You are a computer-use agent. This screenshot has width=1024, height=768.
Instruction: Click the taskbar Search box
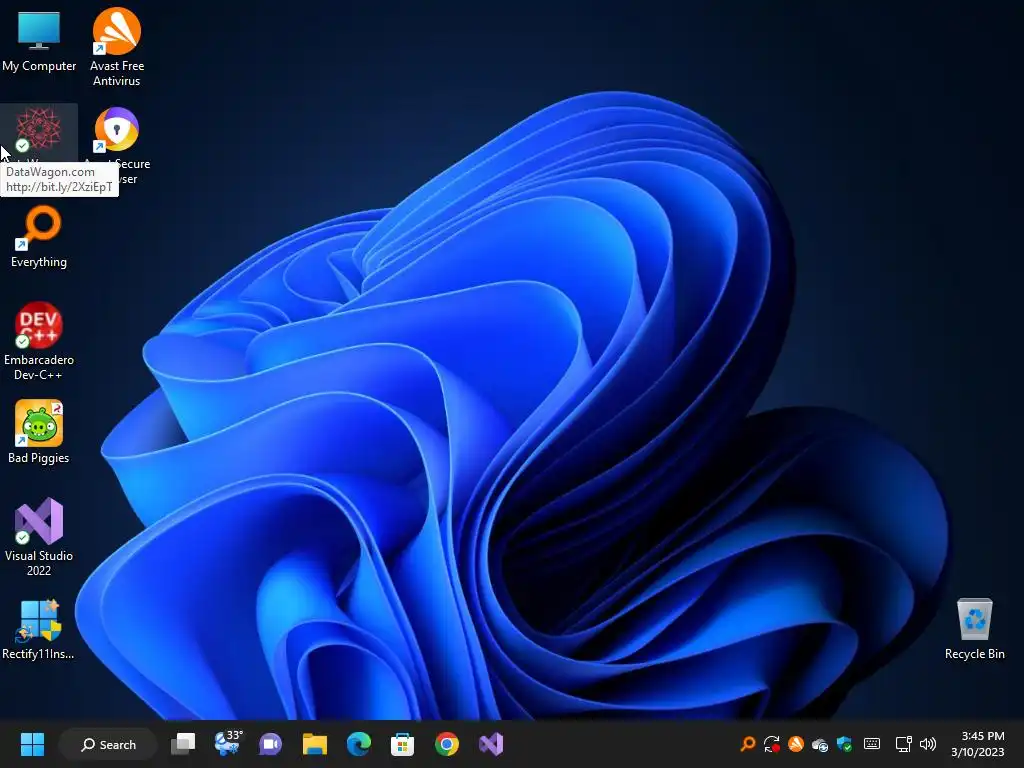[108, 744]
